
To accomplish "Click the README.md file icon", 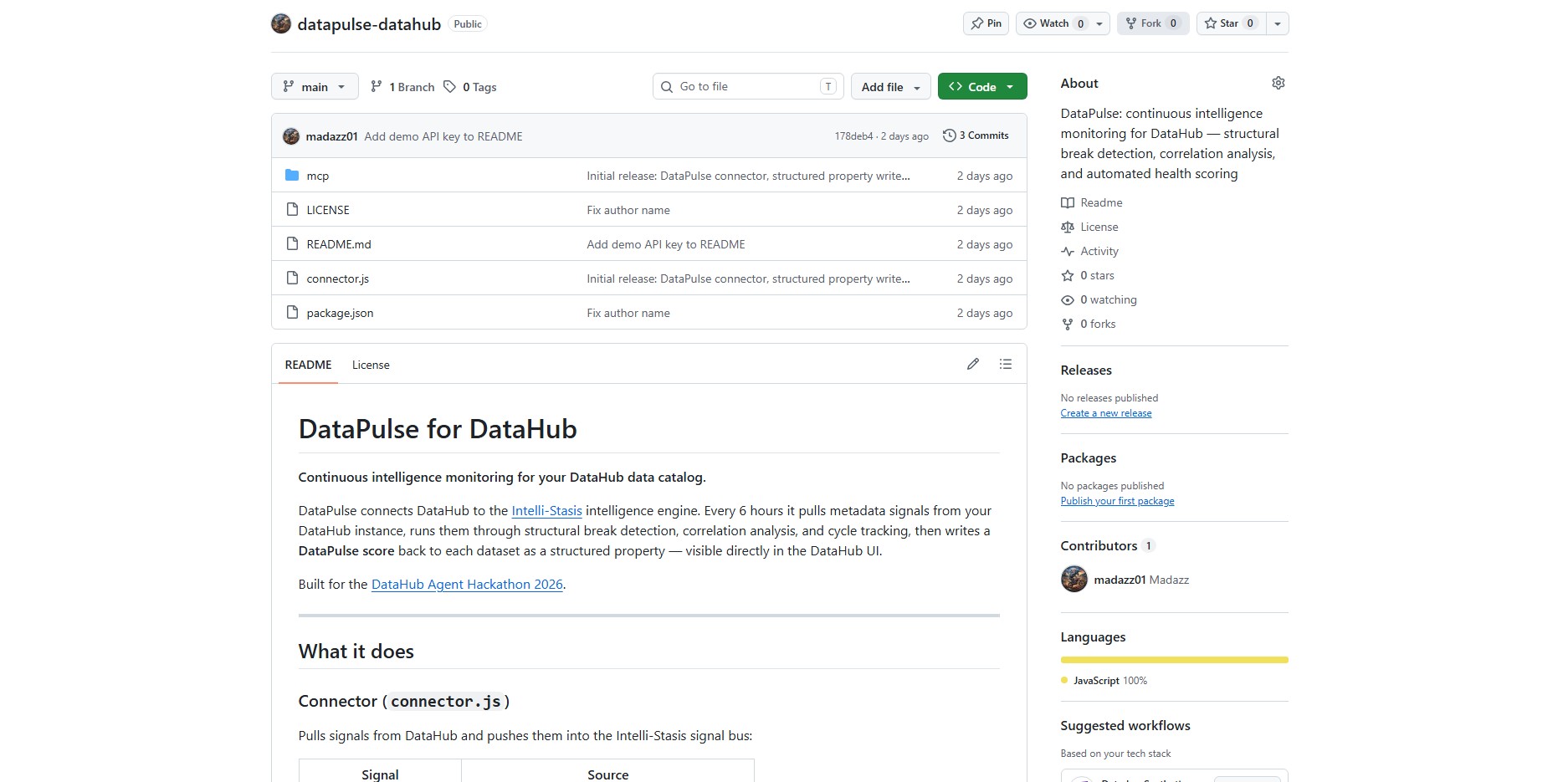I will (x=292, y=243).
